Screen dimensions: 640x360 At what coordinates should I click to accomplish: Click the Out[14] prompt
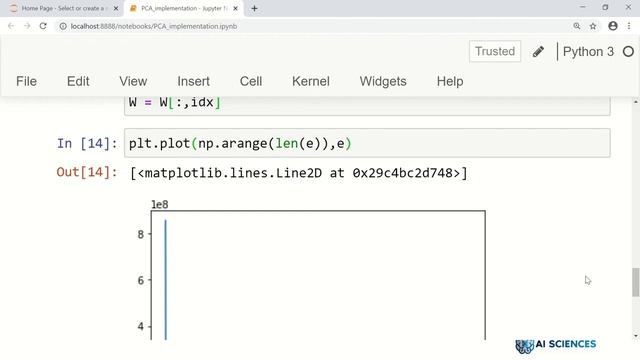pos(87,172)
